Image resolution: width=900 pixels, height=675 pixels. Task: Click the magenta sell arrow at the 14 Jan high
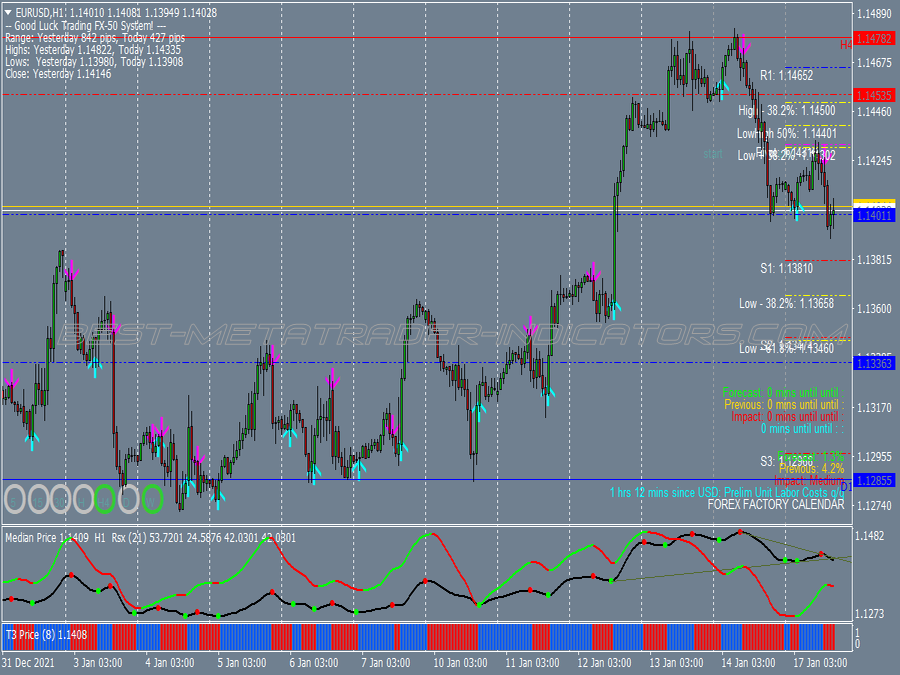(744, 44)
